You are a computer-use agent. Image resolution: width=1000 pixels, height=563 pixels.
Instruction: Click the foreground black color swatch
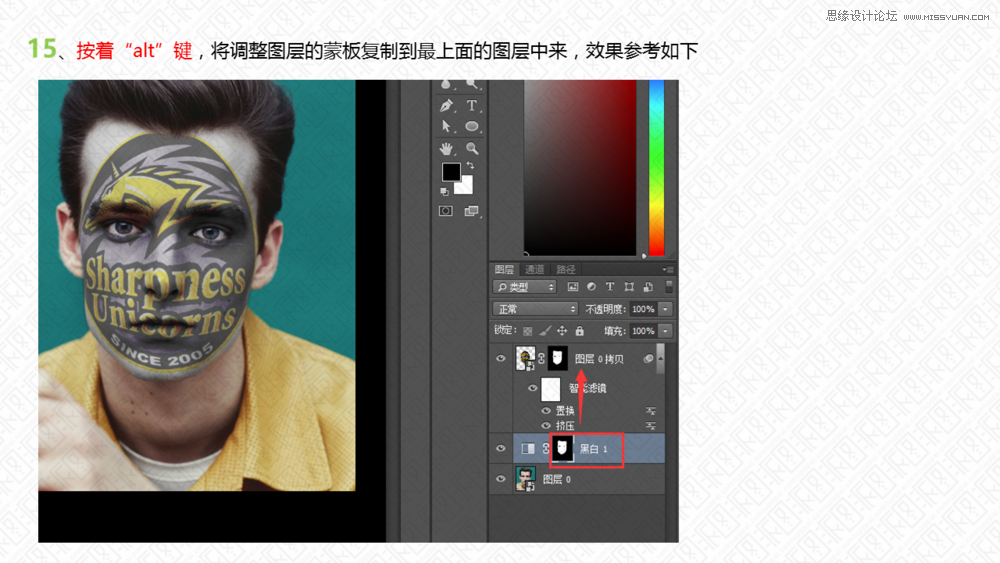coord(450,171)
